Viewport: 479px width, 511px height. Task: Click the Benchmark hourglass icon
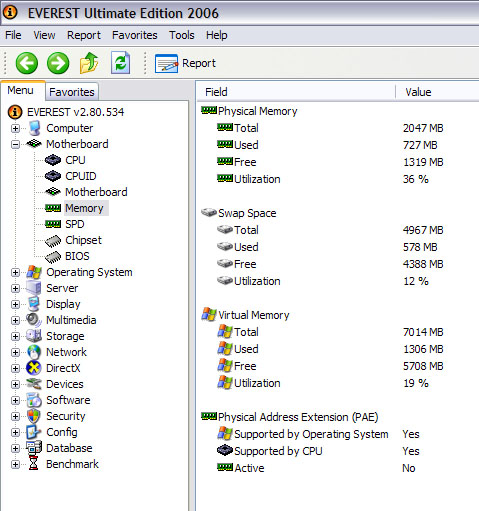[33, 464]
